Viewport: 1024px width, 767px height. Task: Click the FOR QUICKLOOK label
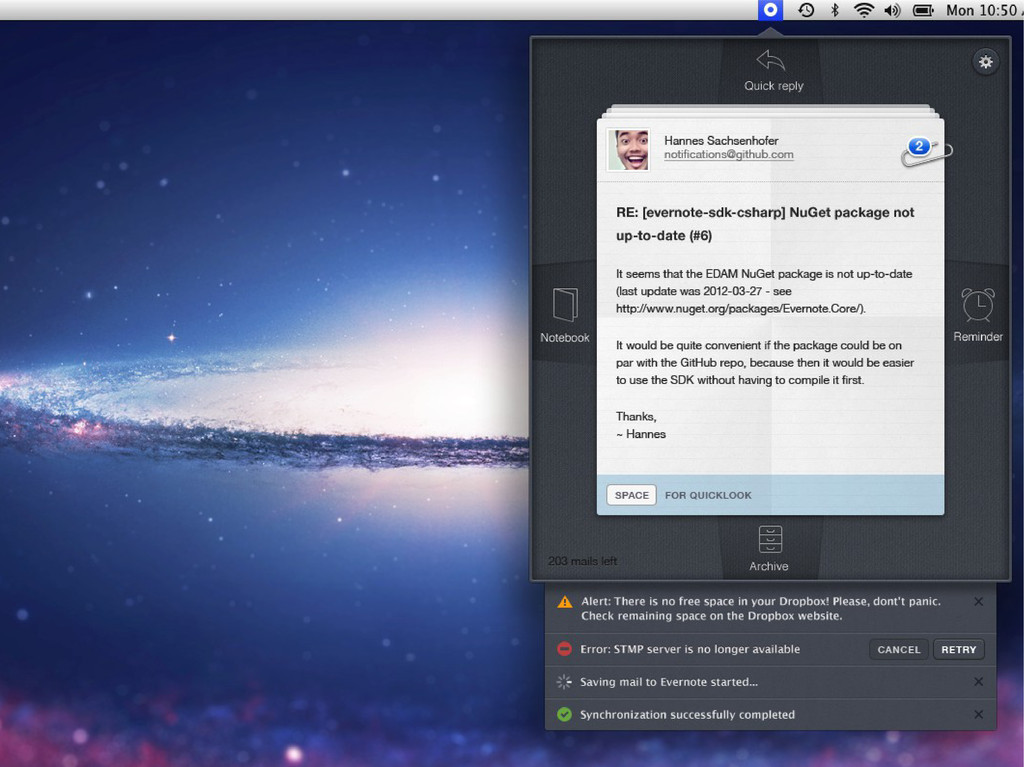708,495
